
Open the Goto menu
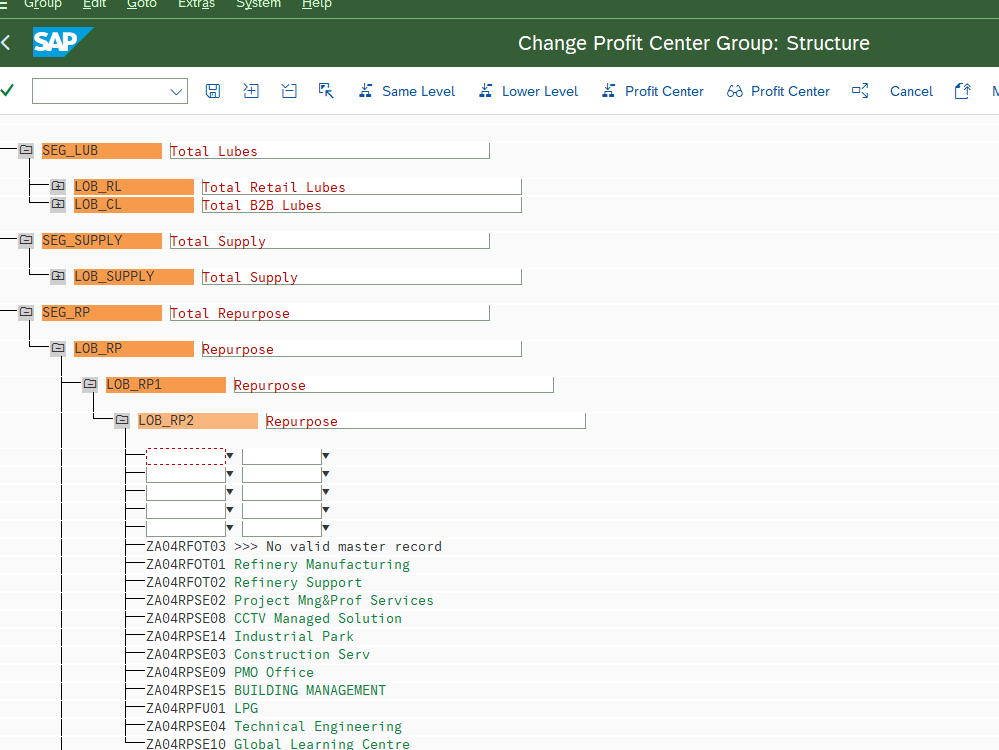pos(142,4)
